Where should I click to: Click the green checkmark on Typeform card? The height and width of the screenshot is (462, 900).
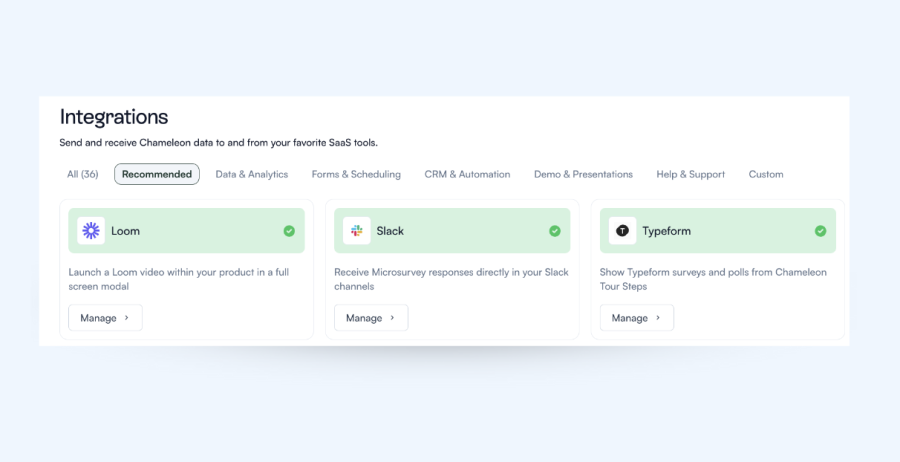(820, 231)
